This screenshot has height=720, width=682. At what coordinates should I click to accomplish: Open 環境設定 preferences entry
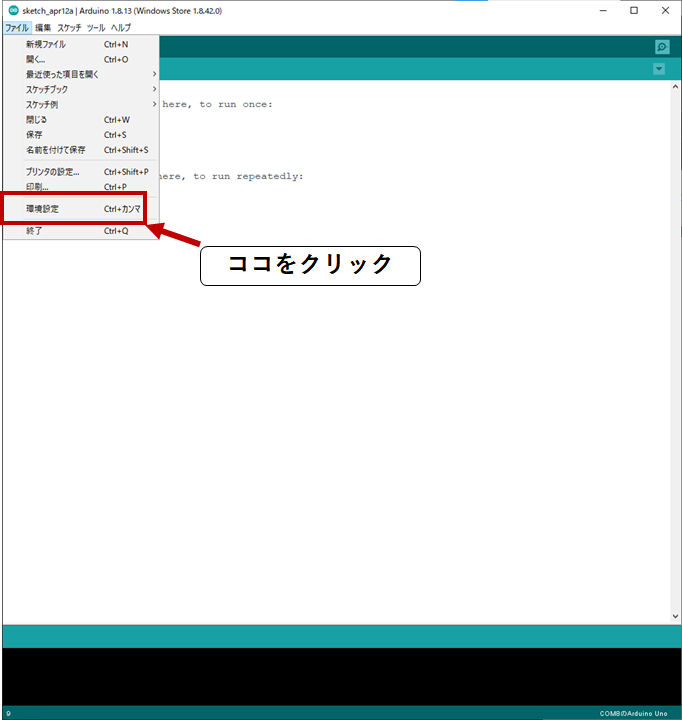click(x=81, y=209)
